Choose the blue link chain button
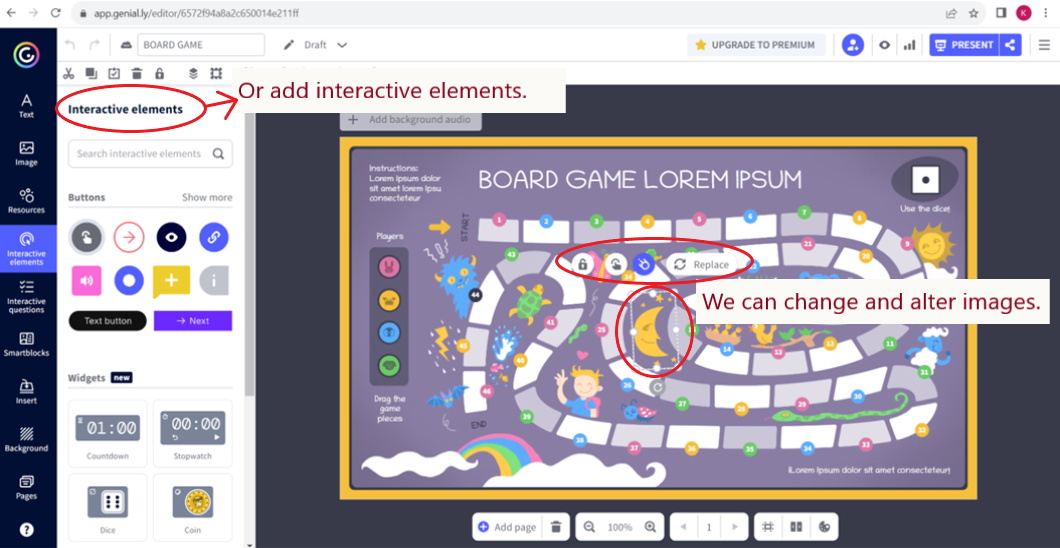 coord(213,237)
